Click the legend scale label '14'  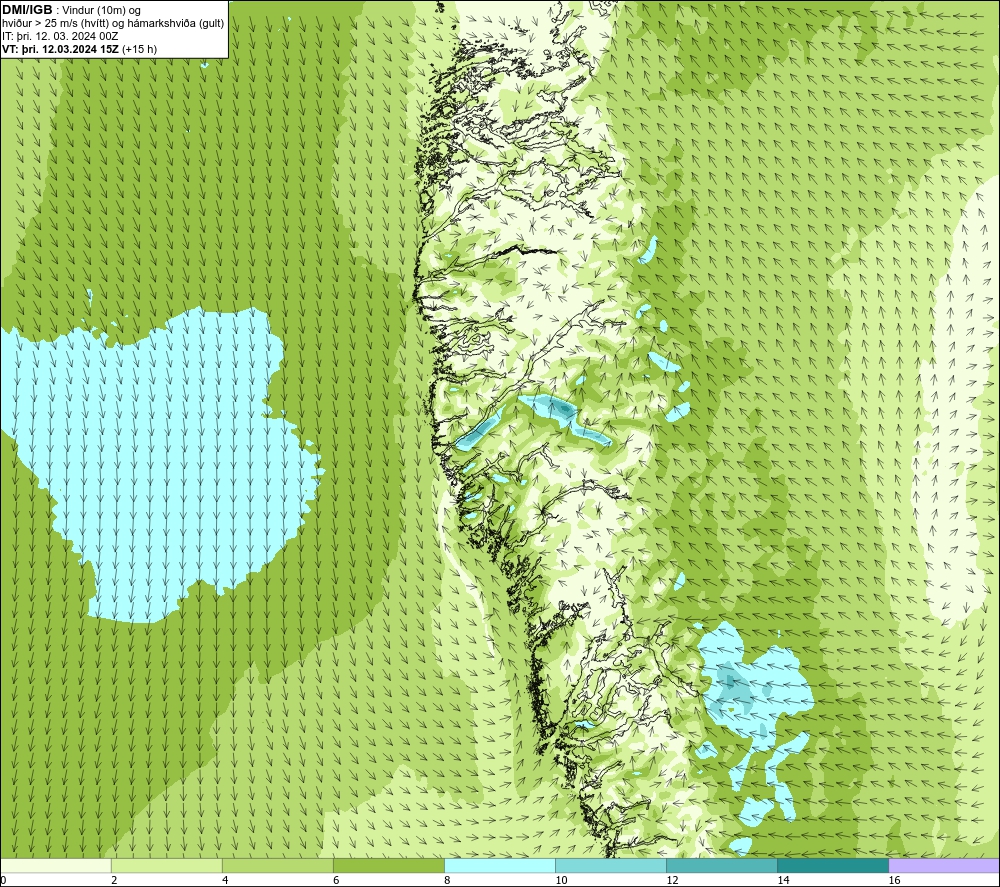(x=783, y=880)
